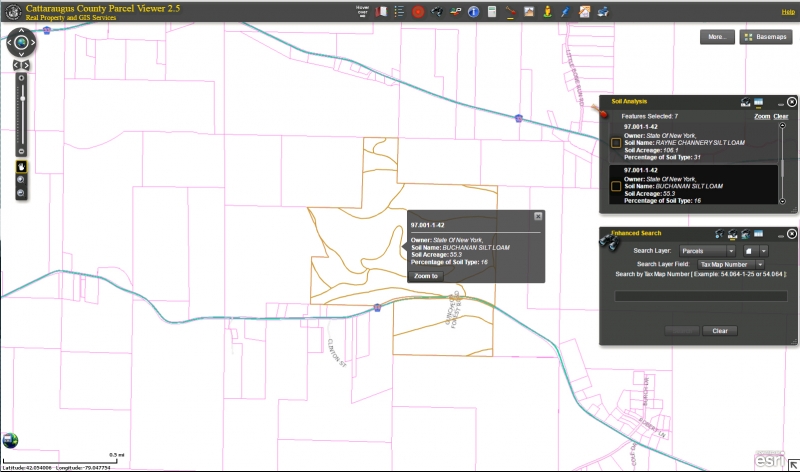Open the More... menu
Viewport: 800px width, 472px height.
(716, 37)
